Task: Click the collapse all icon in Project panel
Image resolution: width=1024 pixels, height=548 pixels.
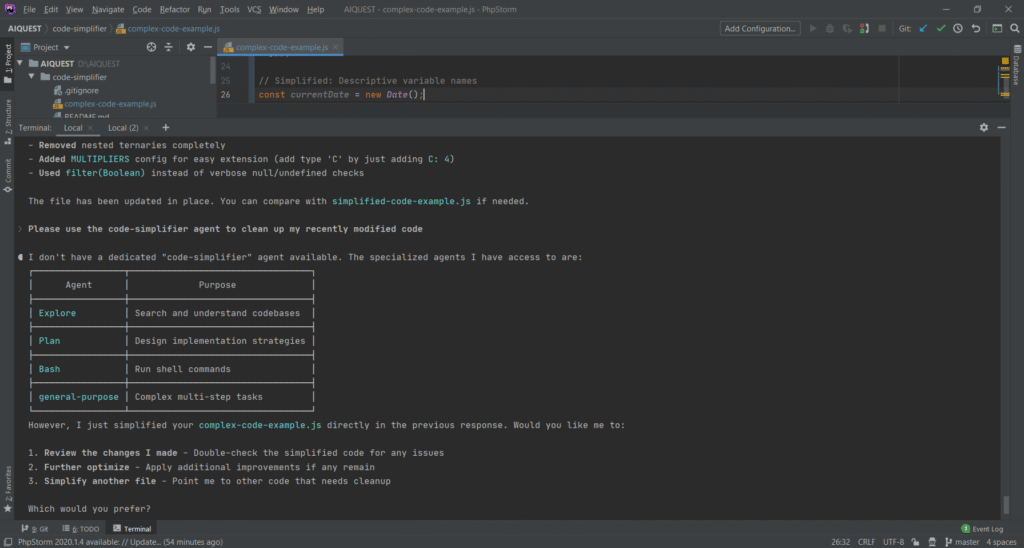Action: [x=169, y=47]
